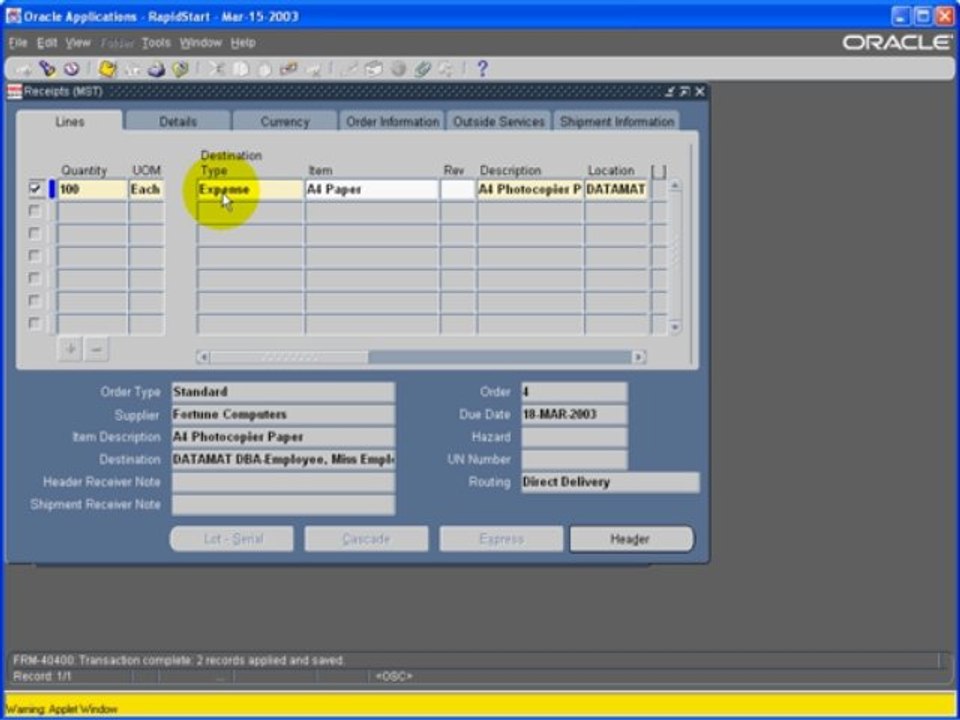Uncheck the checkbox on the 100 Each line
The width and height of the screenshot is (960, 720).
(x=35, y=189)
